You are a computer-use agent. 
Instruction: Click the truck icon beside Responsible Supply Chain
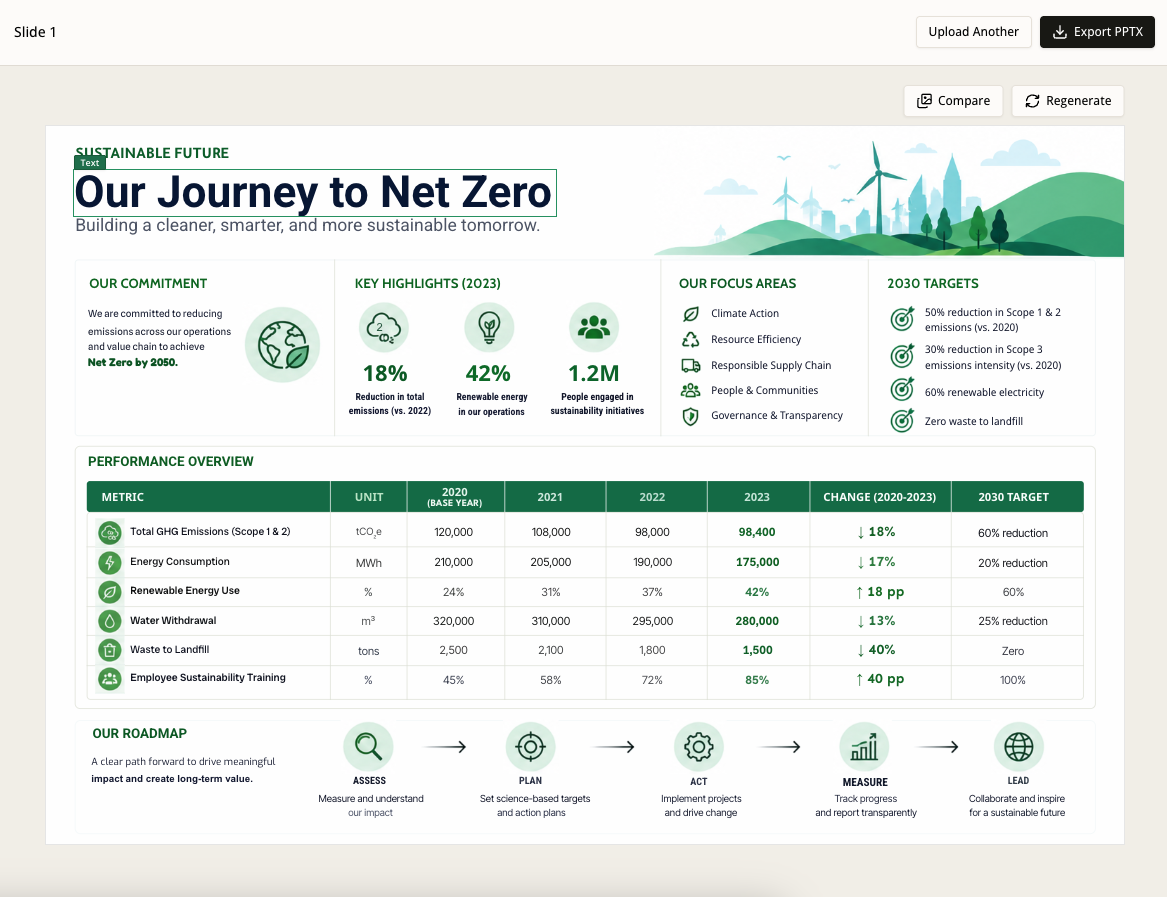click(x=691, y=365)
